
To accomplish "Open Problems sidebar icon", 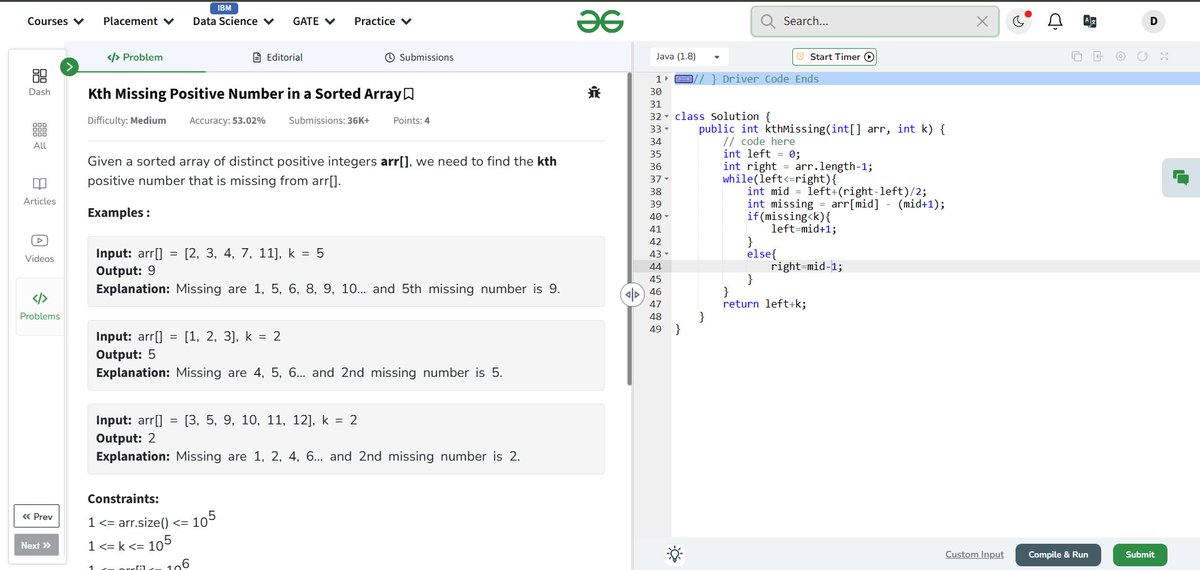I will (39, 305).
